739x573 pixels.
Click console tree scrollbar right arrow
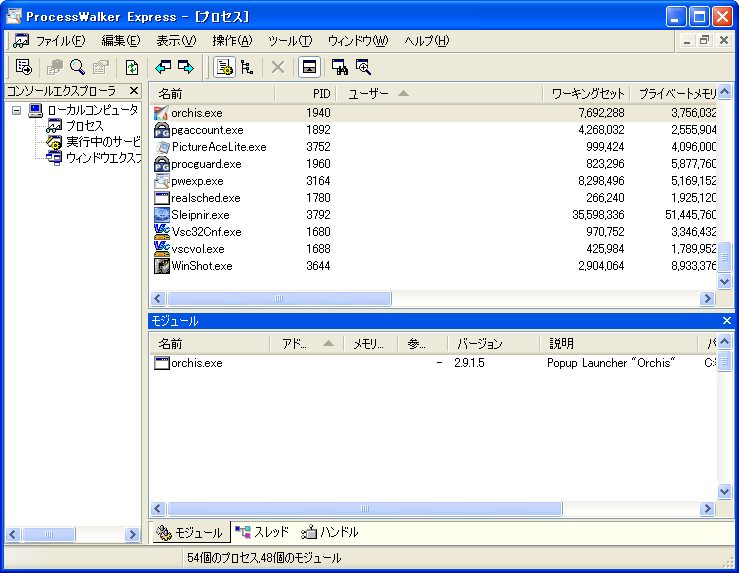coord(132,534)
